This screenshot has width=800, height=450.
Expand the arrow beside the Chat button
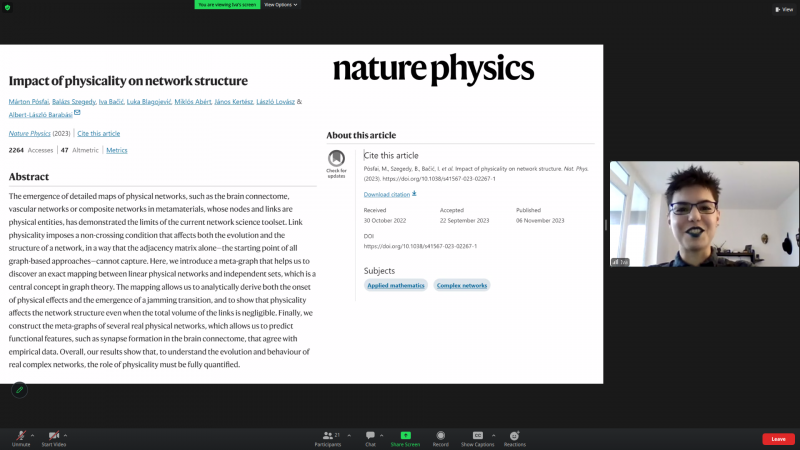tap(382, 435)
